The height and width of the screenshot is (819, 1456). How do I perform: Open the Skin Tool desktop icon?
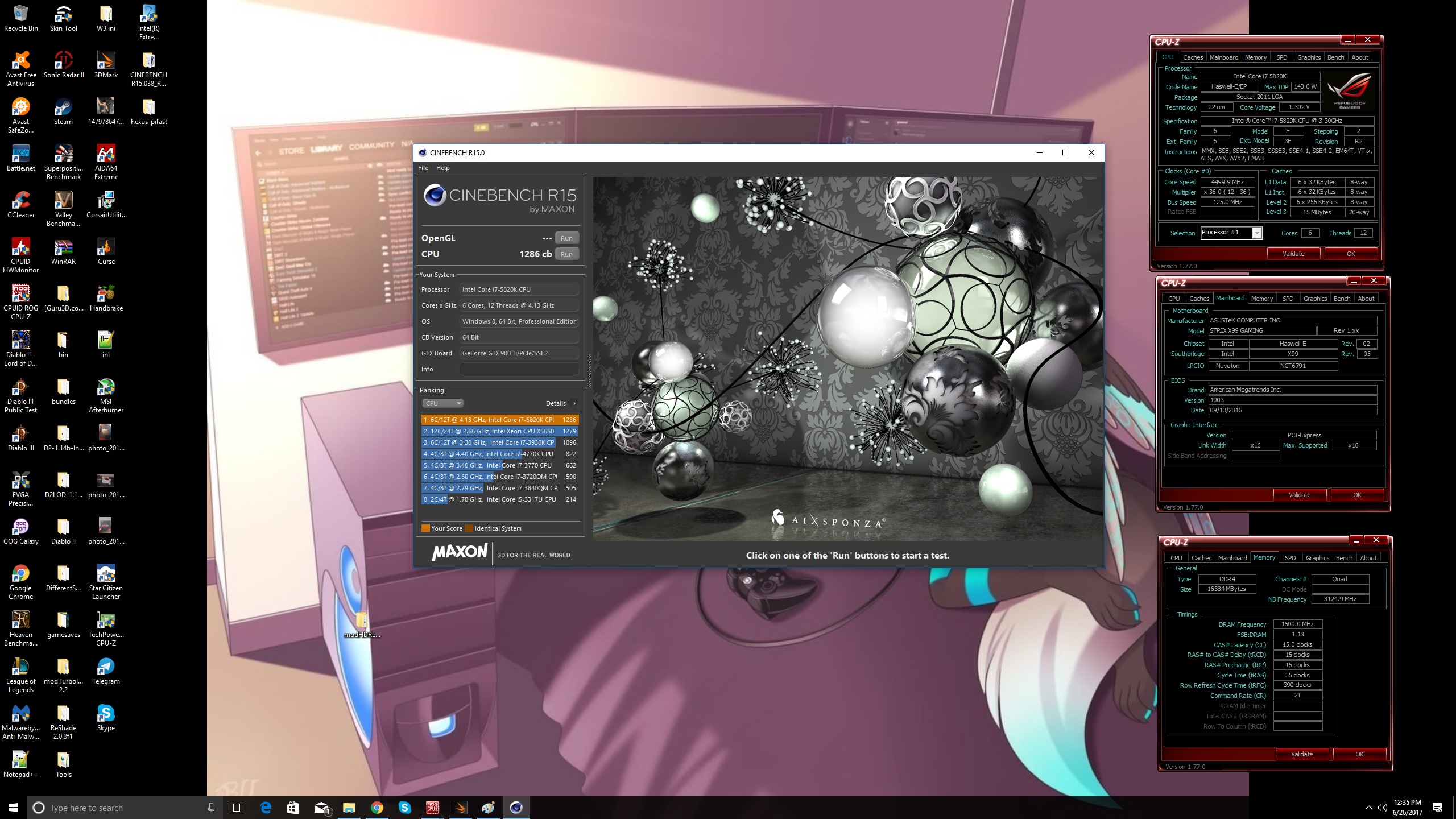pyautogui.click(x=63, y=18)
